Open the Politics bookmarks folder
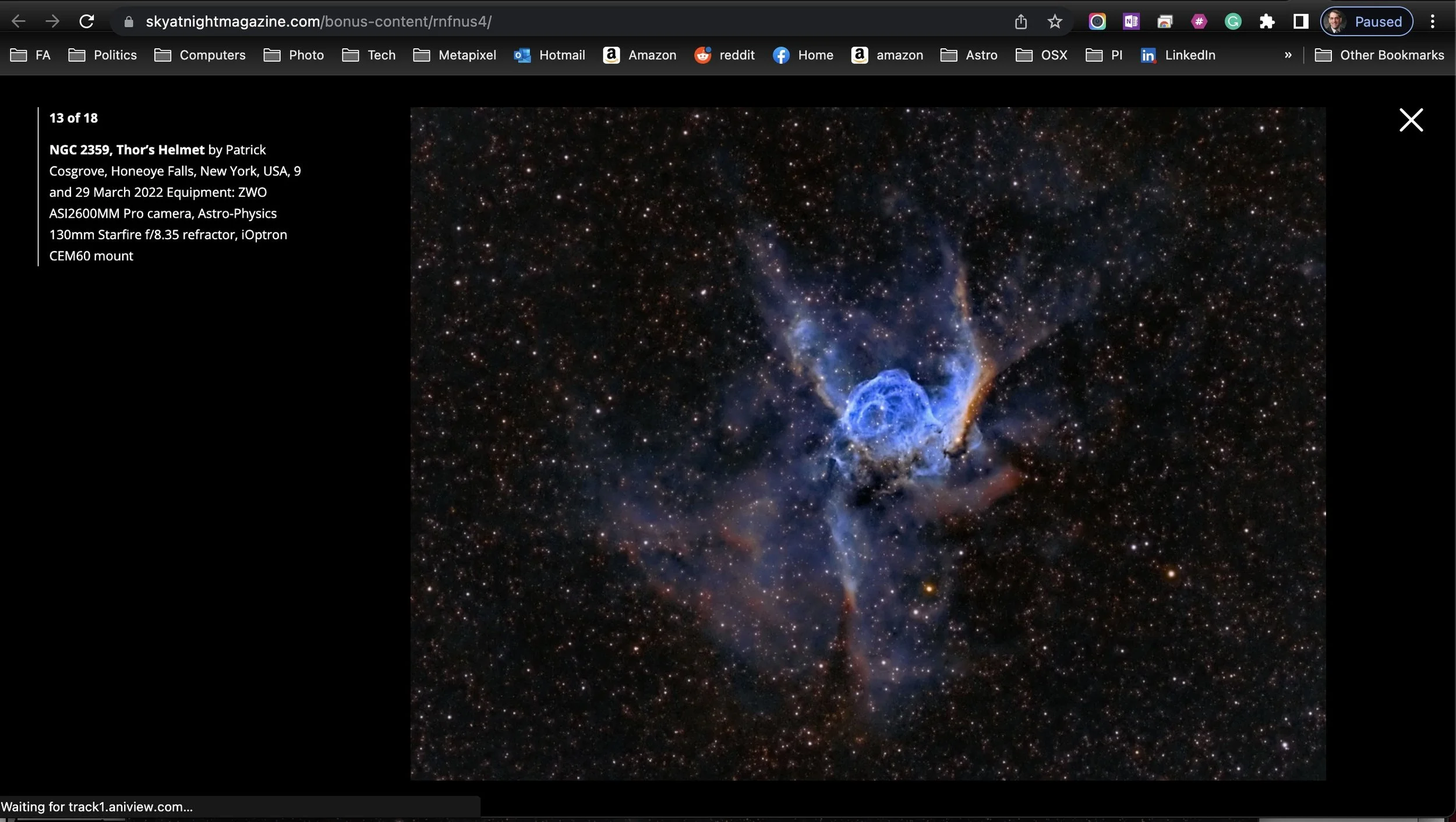Viewport: 1456px width, 822px height. pyautogui.click(x=103, y=55)
